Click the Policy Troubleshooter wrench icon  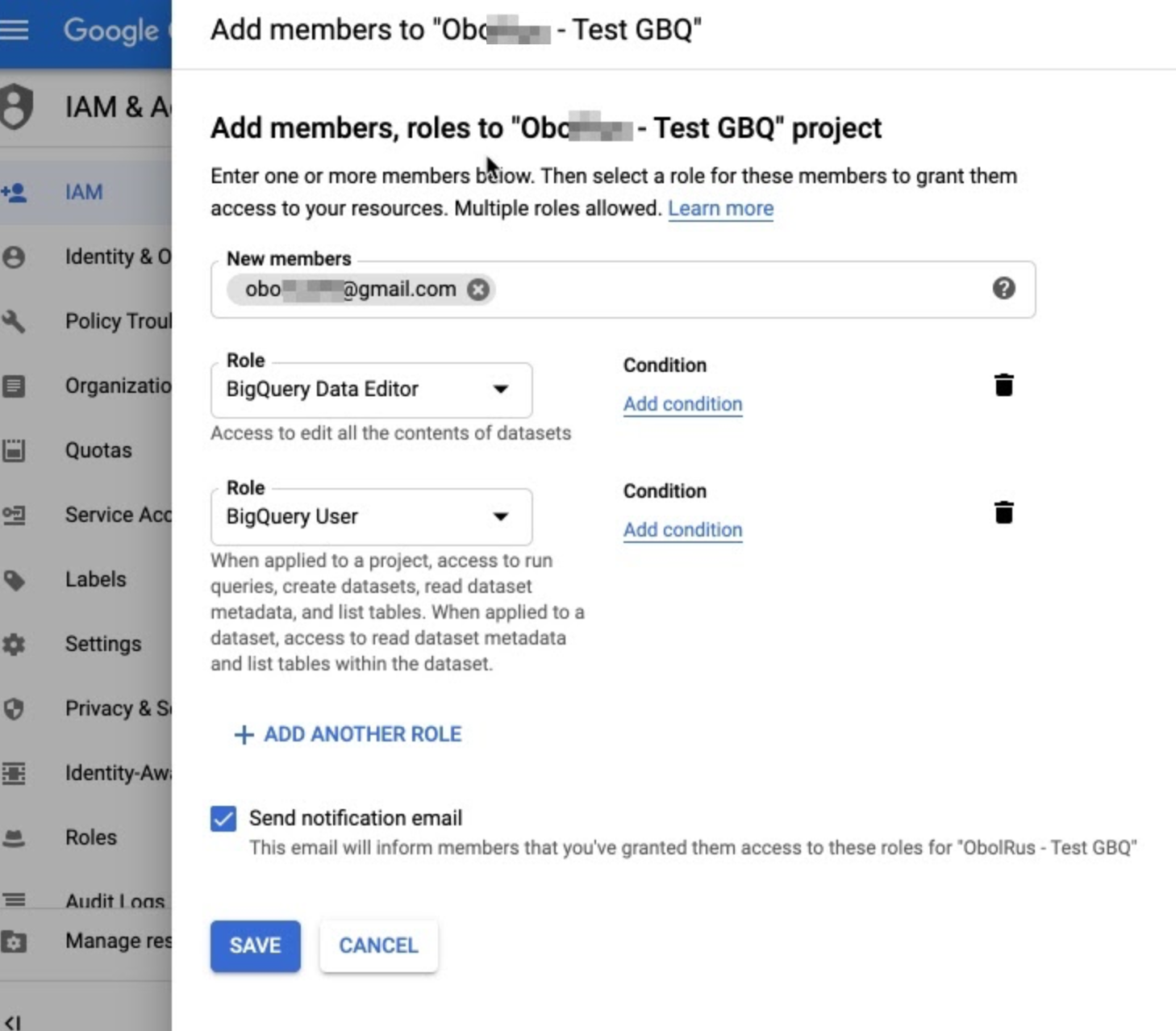(14, 321)
